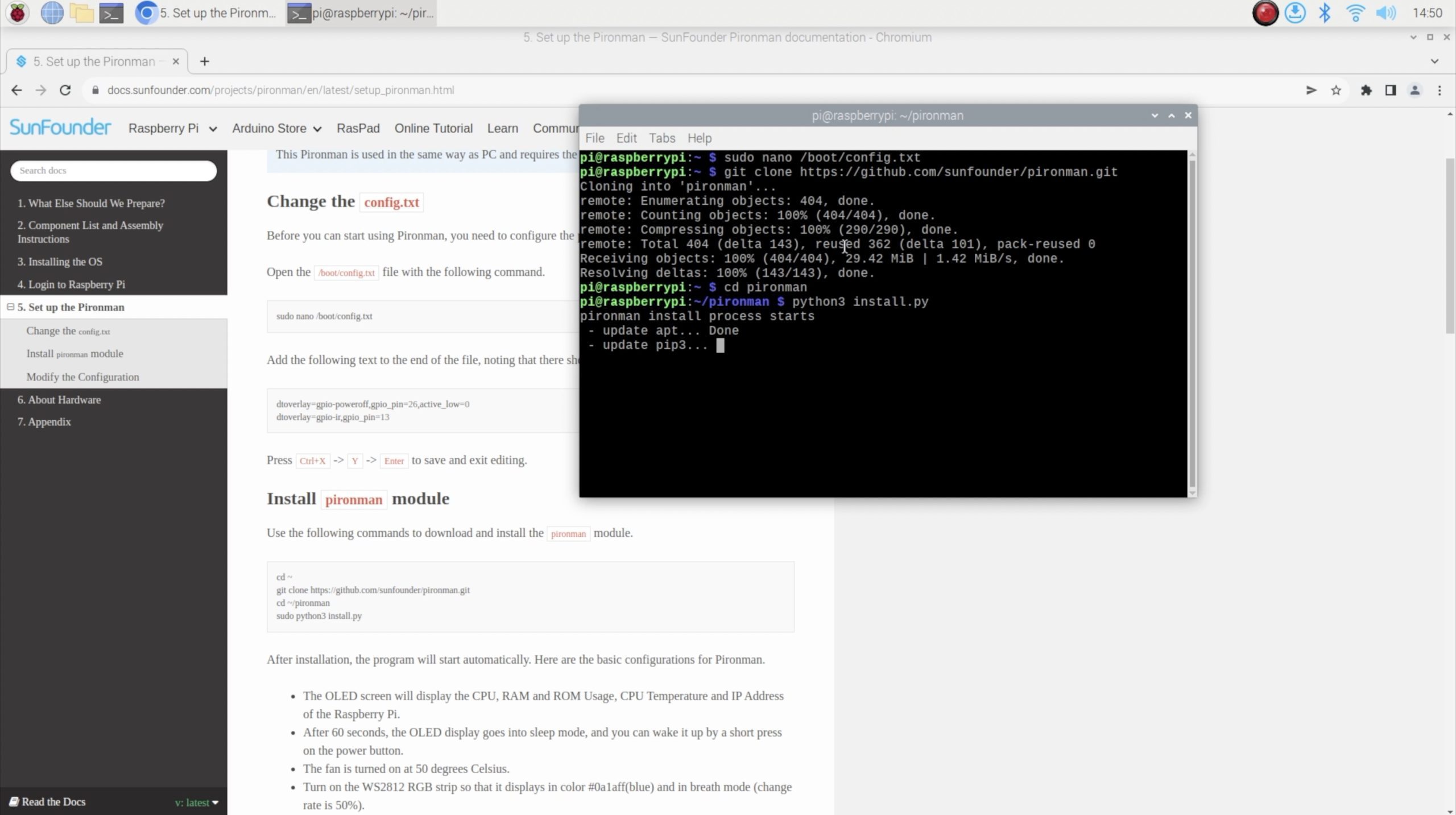Go to '6. About Hardware' docs page
1456x815 pixels.
(x=59, y=400)
